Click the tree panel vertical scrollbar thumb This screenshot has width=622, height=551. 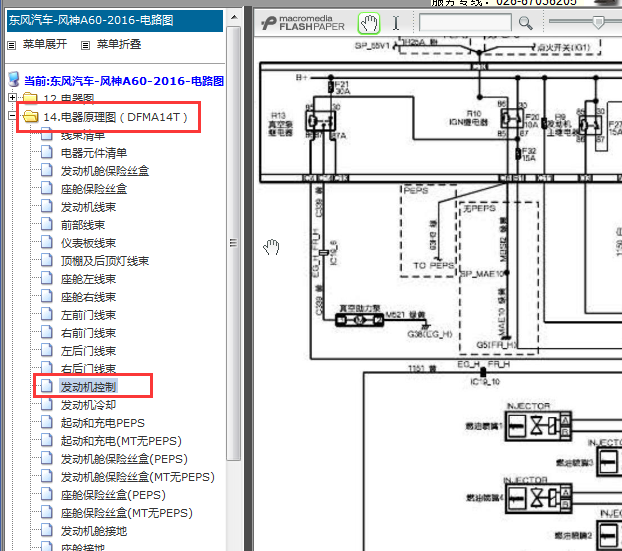click(234, 243)
